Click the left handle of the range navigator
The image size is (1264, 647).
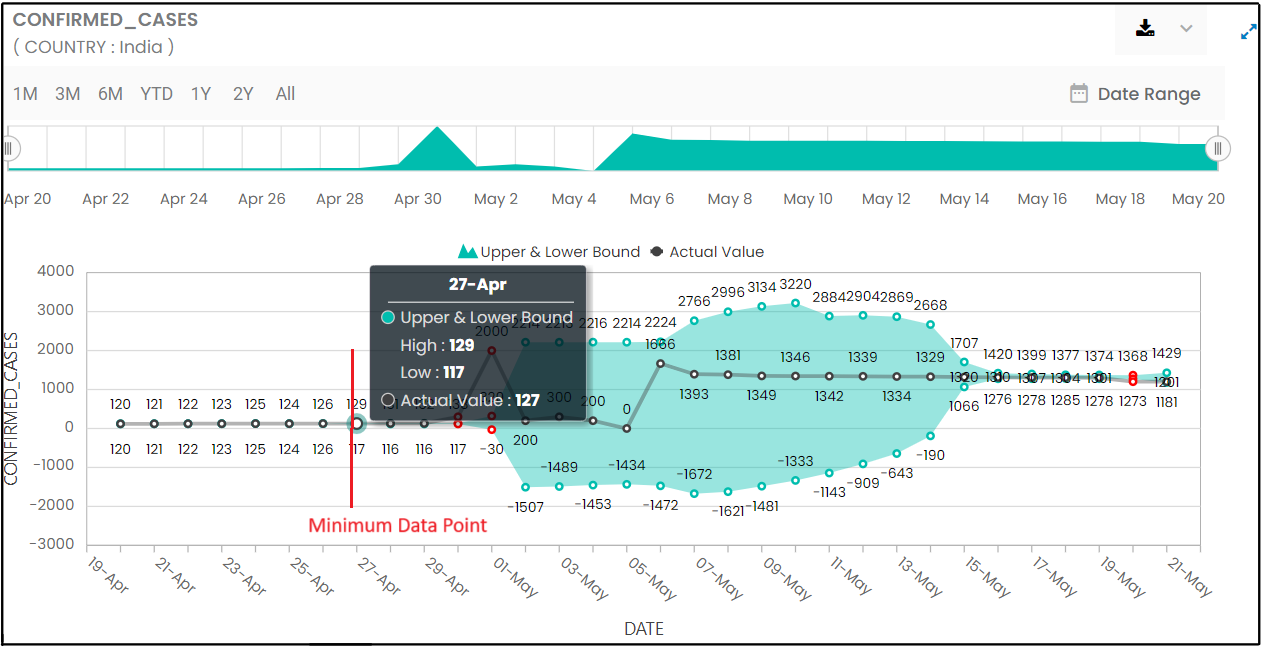(10, 149)
